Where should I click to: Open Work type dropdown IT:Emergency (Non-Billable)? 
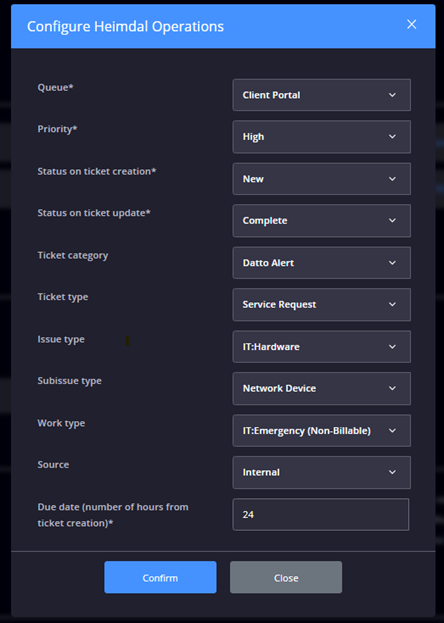tap(322, 431)
